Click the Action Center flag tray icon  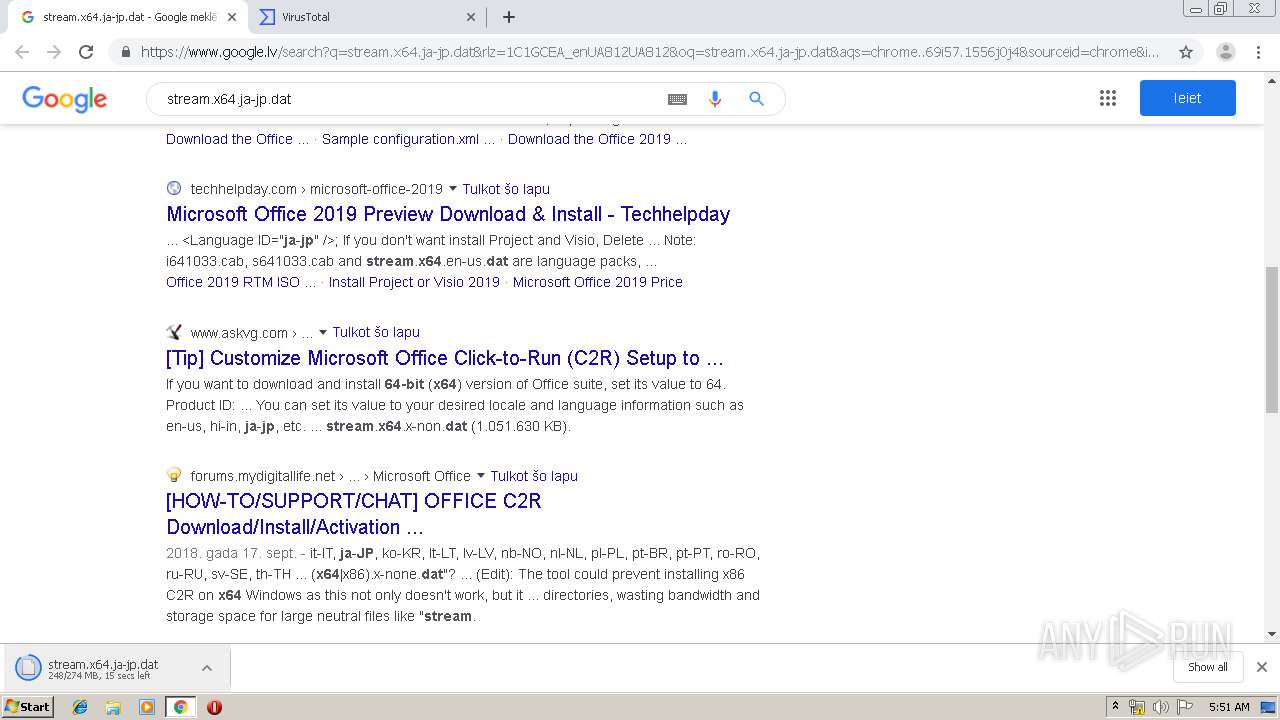point(1184,707)
